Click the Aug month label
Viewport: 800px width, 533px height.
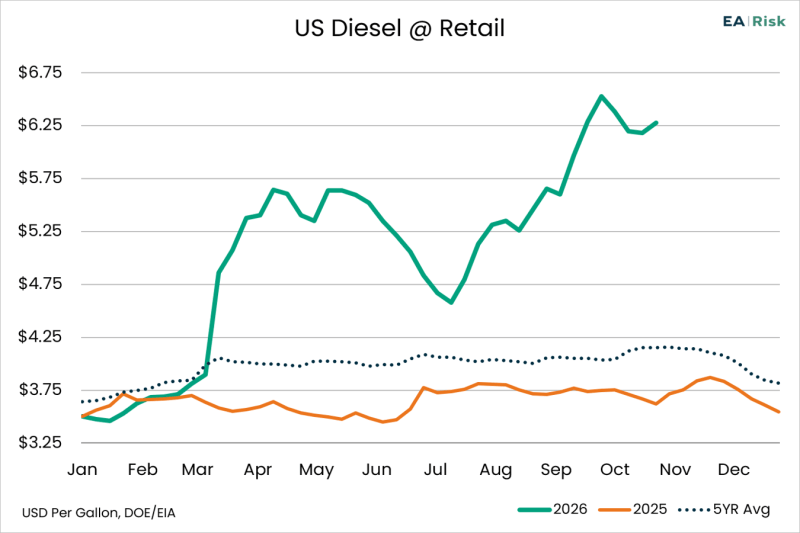coord(495,470)
